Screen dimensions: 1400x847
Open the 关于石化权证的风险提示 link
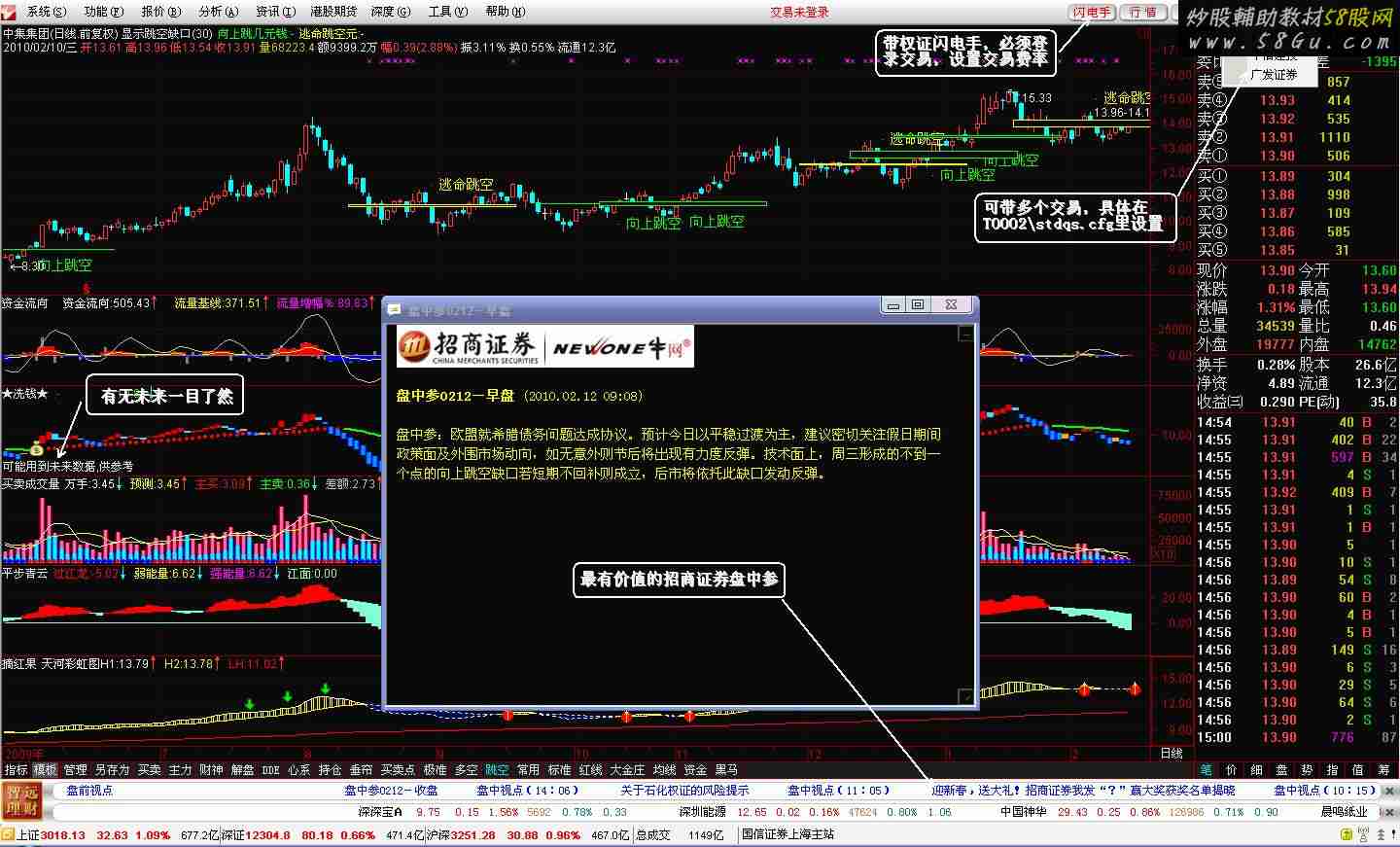[x=684, y=791]
